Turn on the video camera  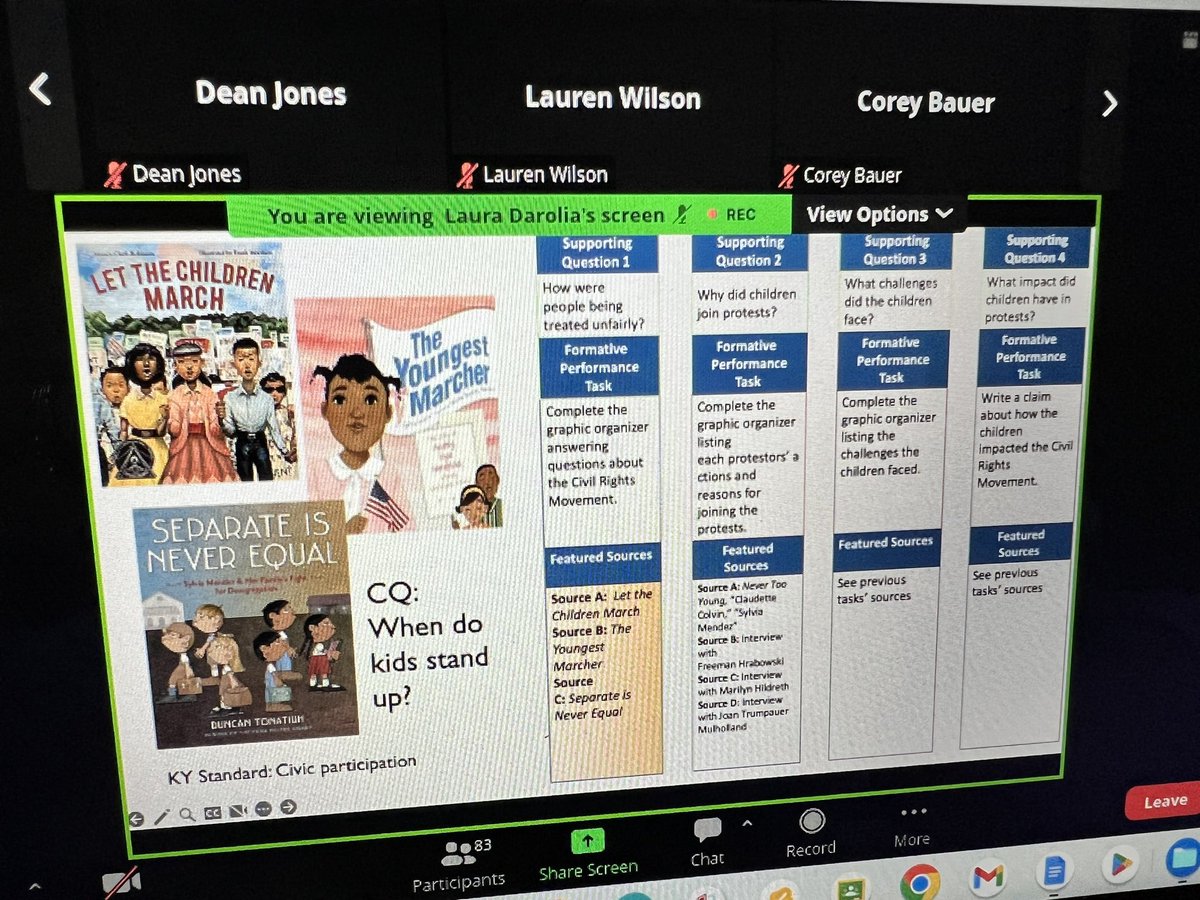click(x=121, y=884)
